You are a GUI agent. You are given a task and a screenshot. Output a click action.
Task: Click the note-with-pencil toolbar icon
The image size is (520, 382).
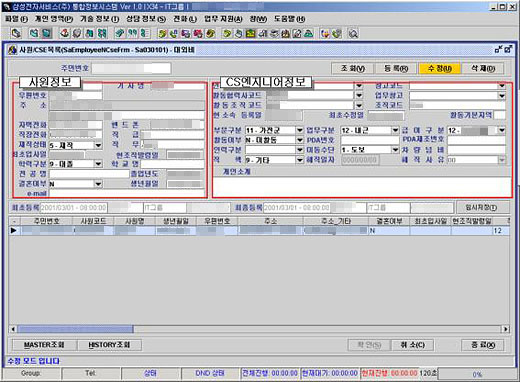298,33
